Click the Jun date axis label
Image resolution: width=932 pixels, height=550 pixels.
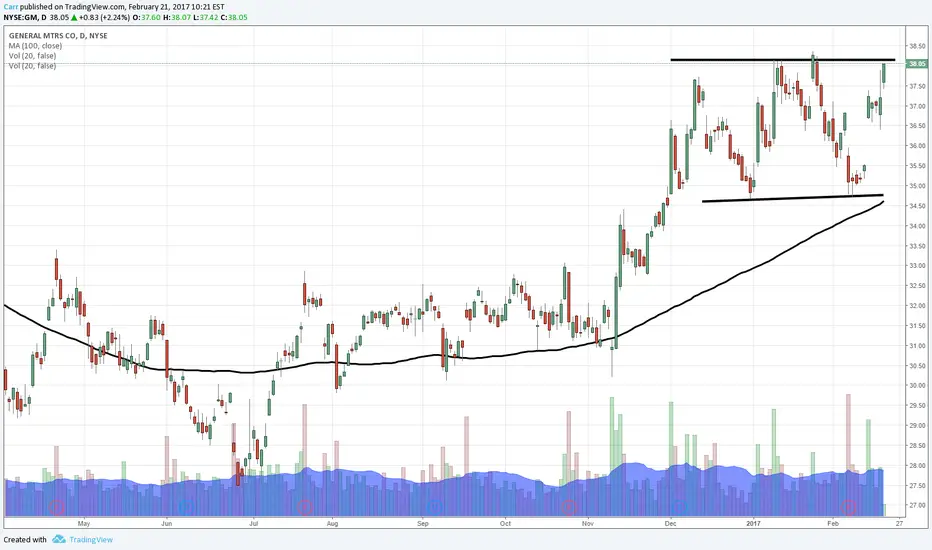point(166,524)
